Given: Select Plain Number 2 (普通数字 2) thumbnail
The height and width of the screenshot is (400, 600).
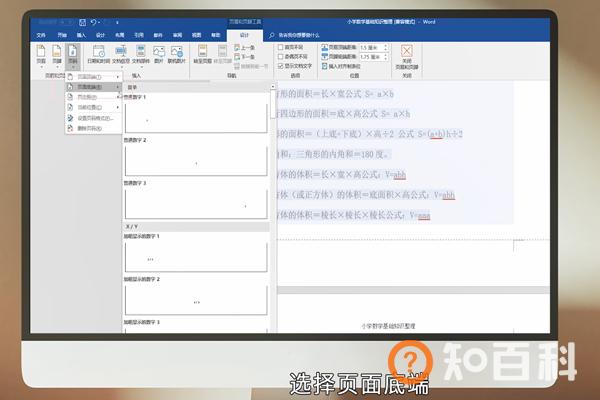Looking at the screenshot, I should [x=196, y=160].
